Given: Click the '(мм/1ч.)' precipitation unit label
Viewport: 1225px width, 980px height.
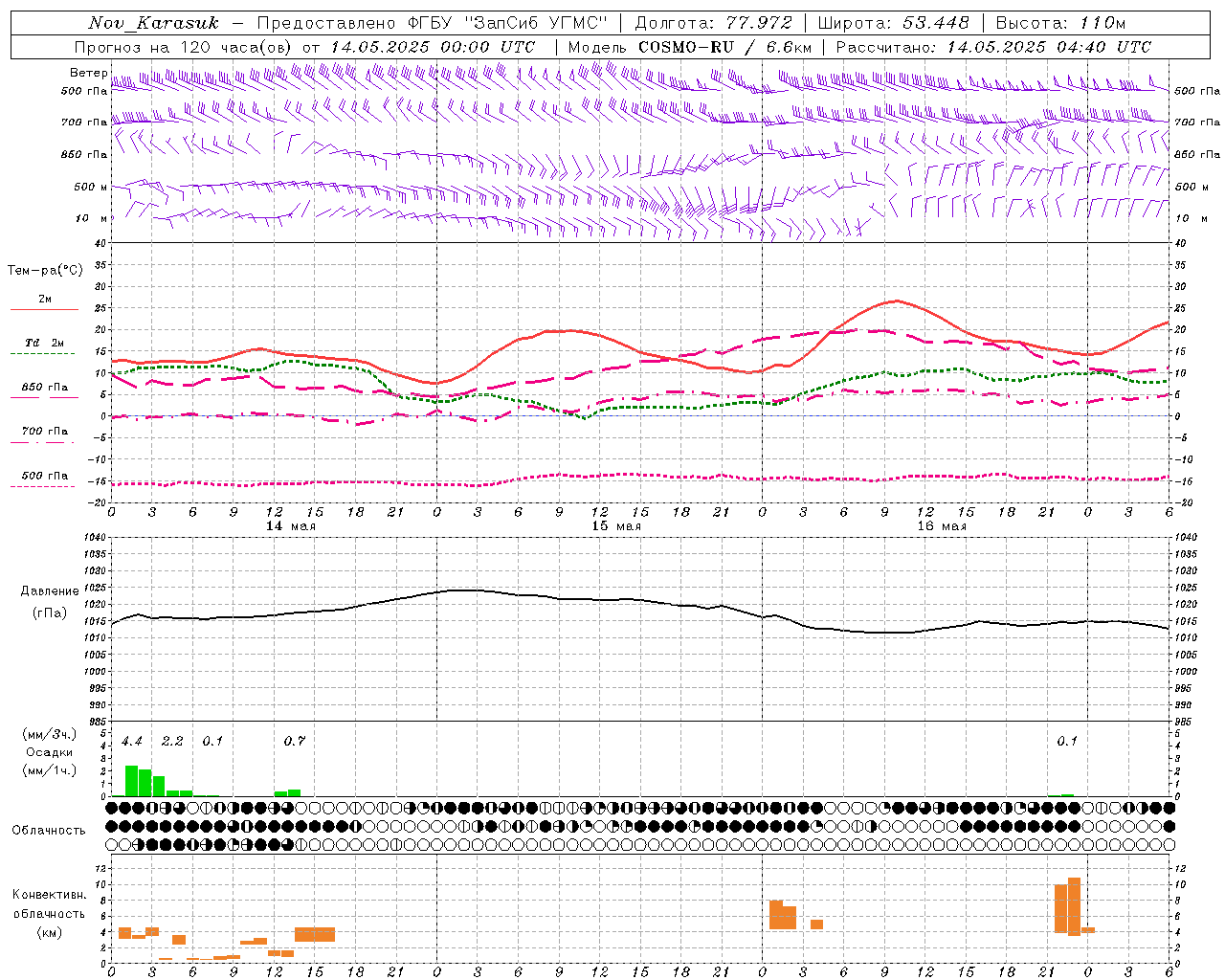Looking at the screenshot, I should coord(49,770).
